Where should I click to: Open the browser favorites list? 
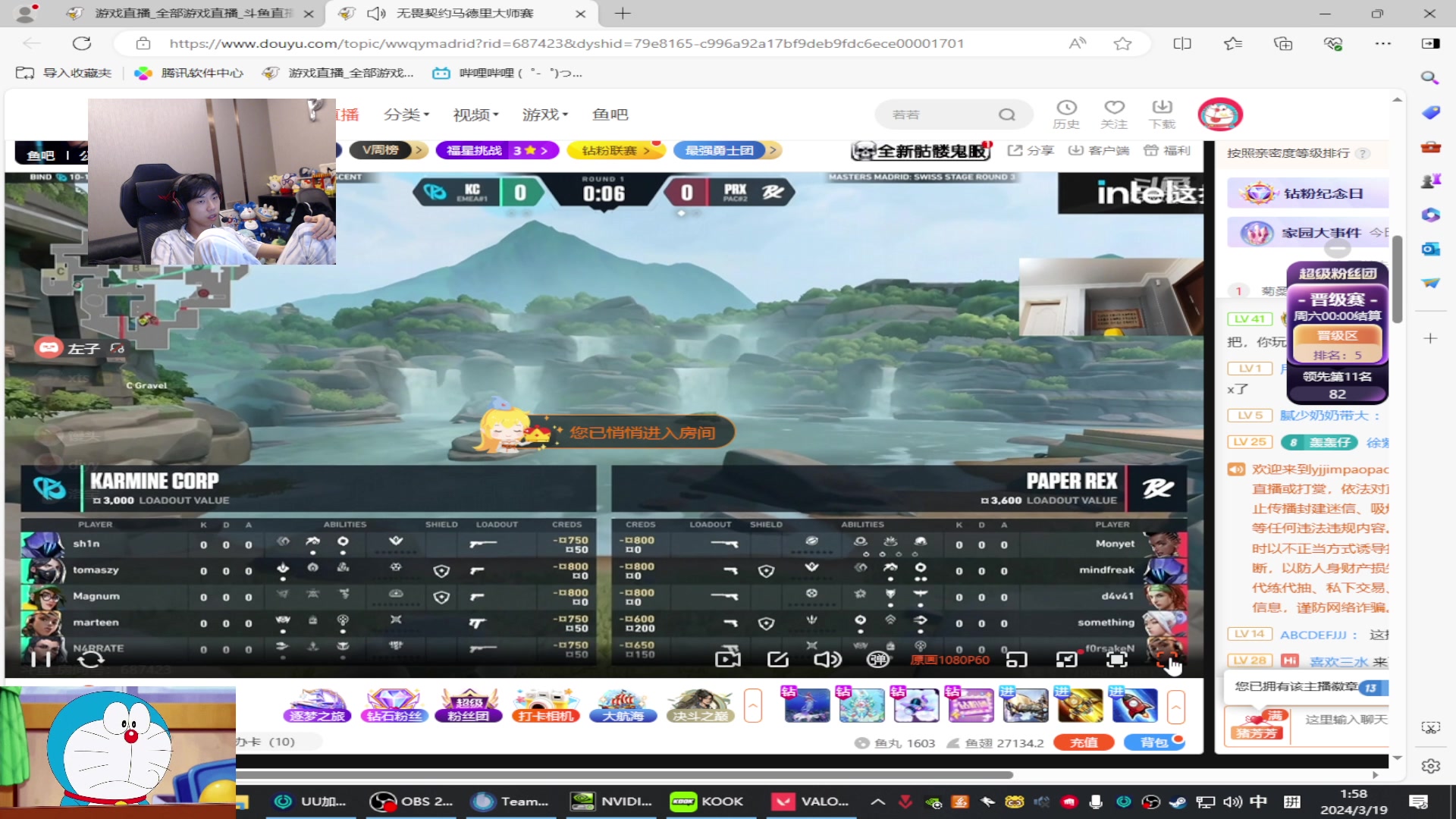[x=1233, y=43]
